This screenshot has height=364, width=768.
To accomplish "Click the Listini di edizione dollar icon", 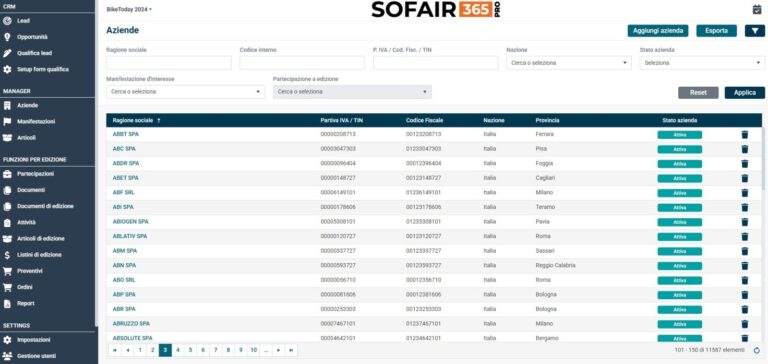I will click(7, 255).
